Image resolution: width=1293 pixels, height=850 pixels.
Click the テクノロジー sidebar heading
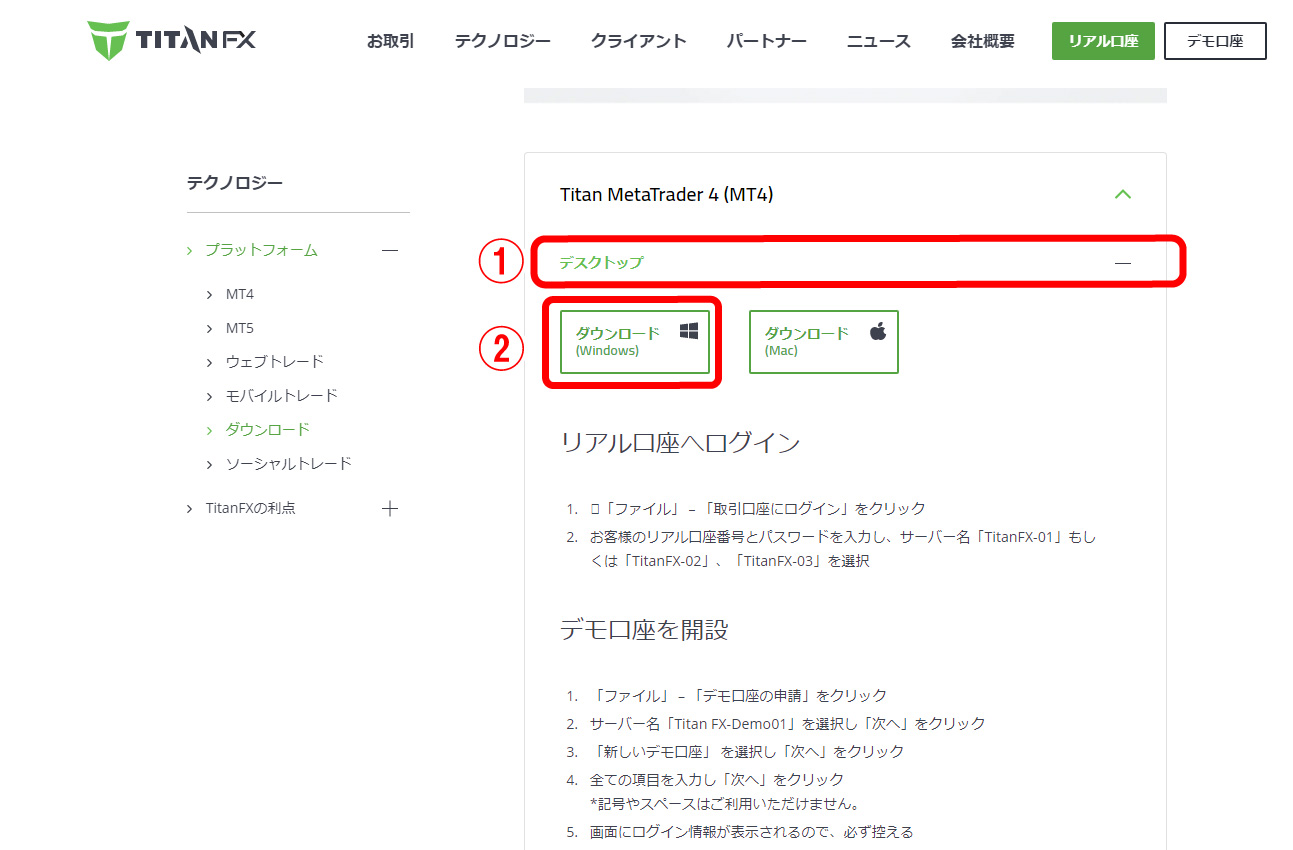click(235, 183)
